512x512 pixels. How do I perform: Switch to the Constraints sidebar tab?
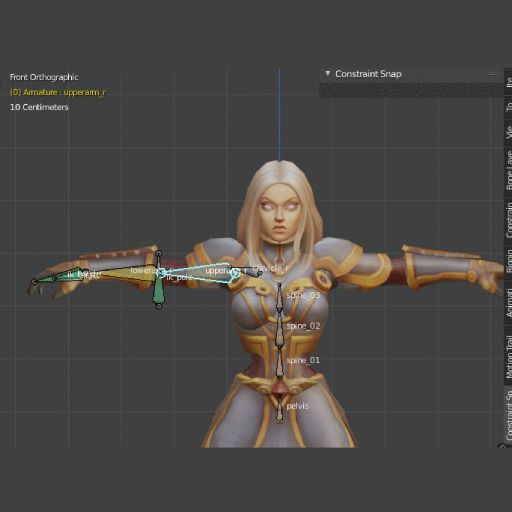pos(508,221)
